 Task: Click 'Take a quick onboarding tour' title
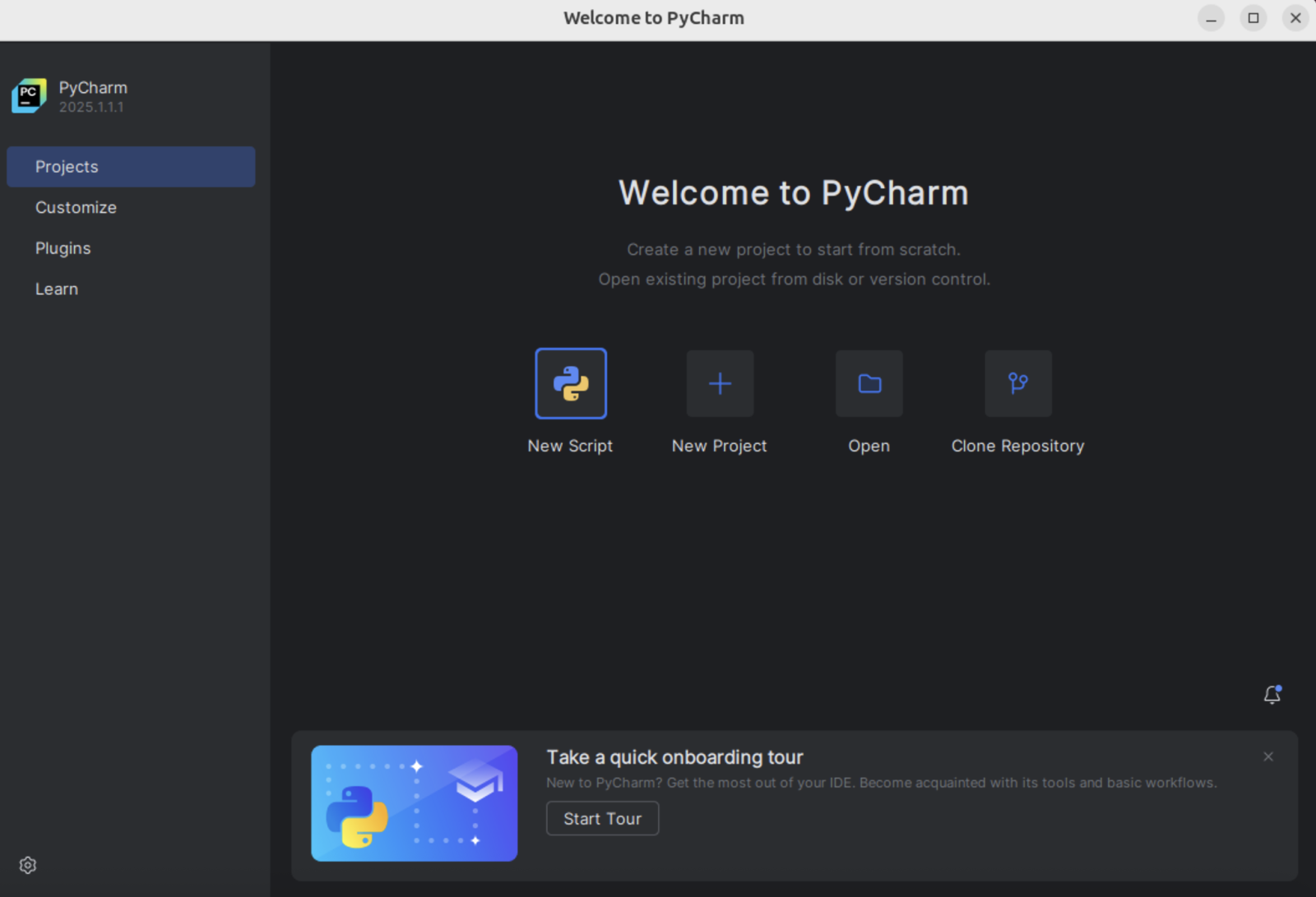coord(675,757)
